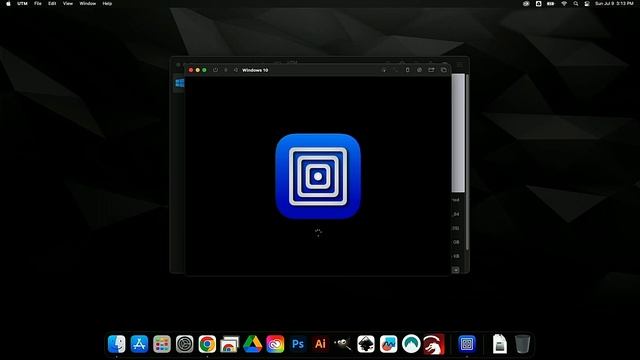The height and width of the screenshot is (360, 640).
Task: Open System Settings from the dock
Action: [184, 344]
